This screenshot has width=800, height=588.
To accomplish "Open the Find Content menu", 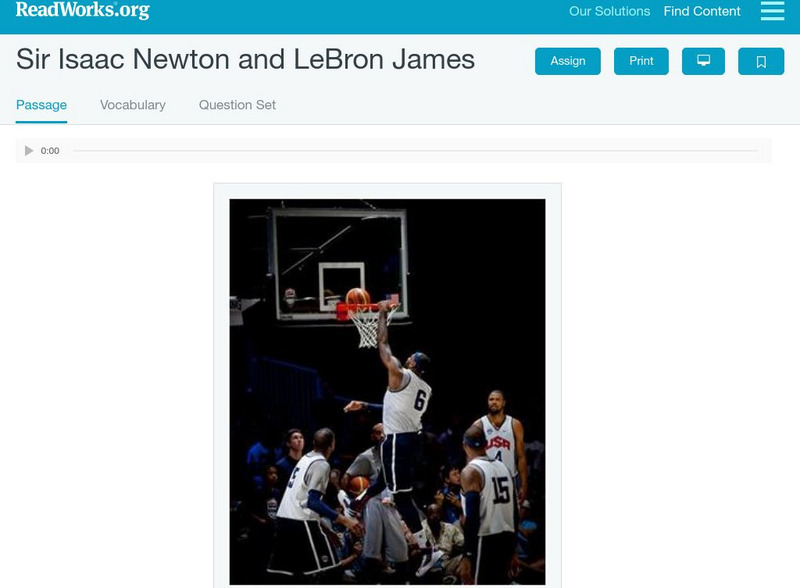I will 702,11.
